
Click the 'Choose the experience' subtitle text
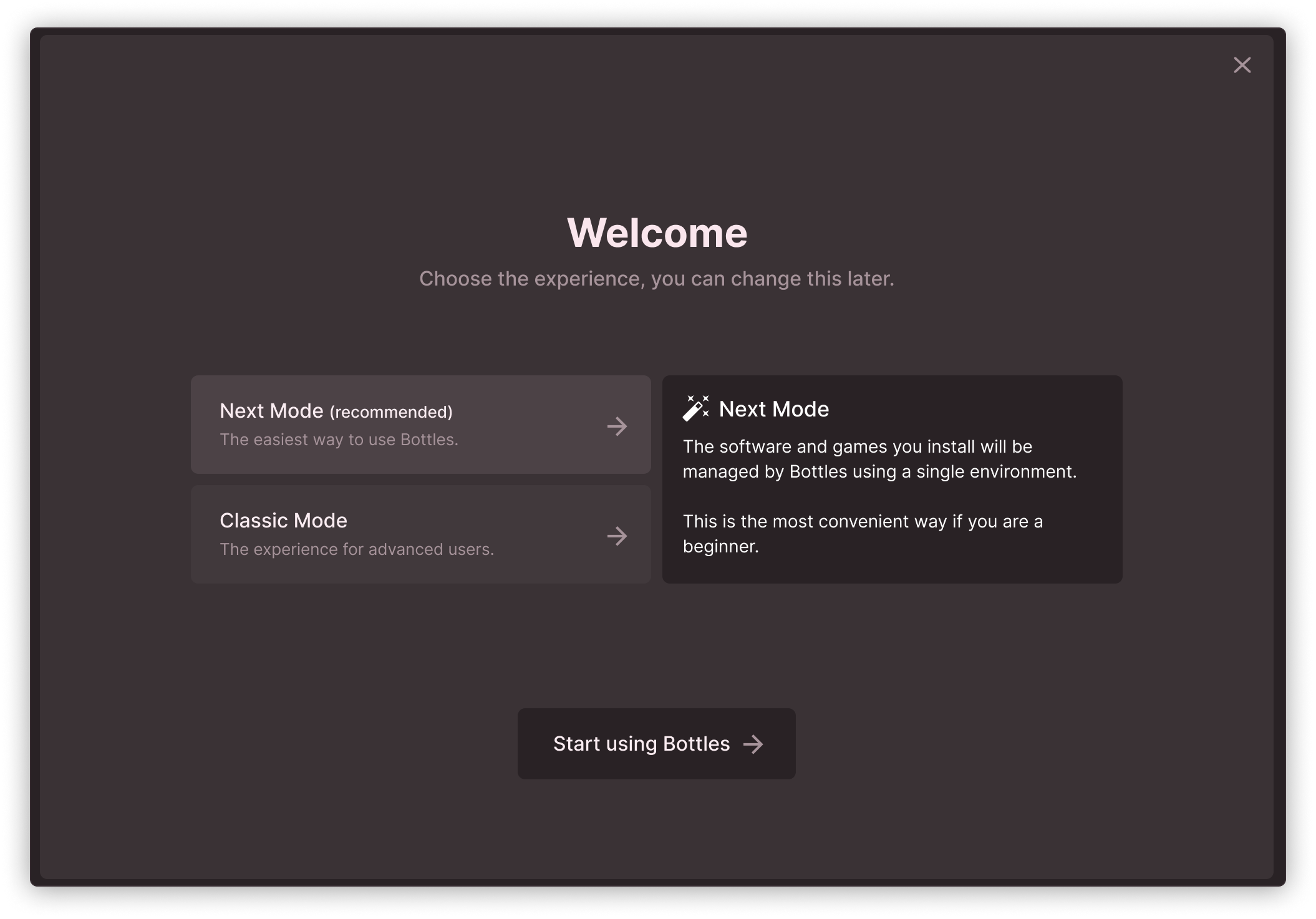[657, 279]
